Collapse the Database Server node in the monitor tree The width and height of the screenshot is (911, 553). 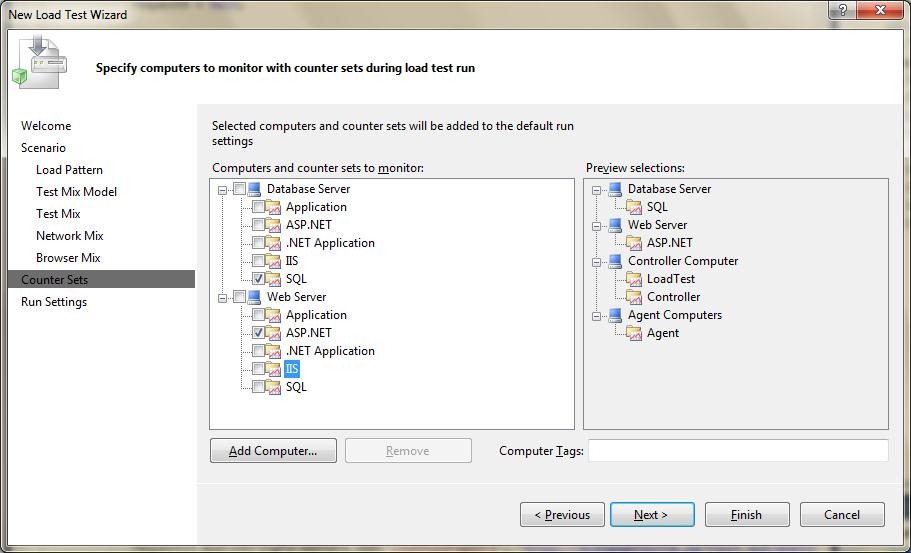[223, 190]
